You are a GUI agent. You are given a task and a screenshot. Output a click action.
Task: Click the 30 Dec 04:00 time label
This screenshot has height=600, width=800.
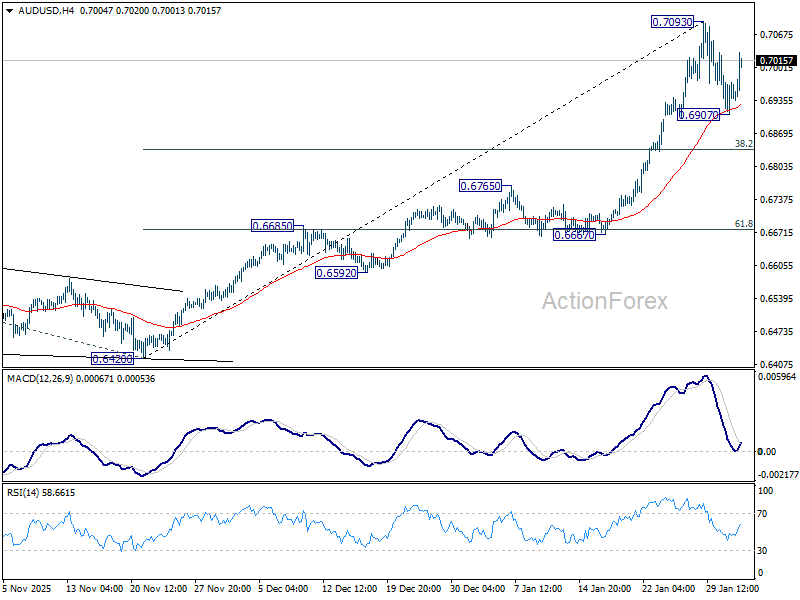pos(478,588)
